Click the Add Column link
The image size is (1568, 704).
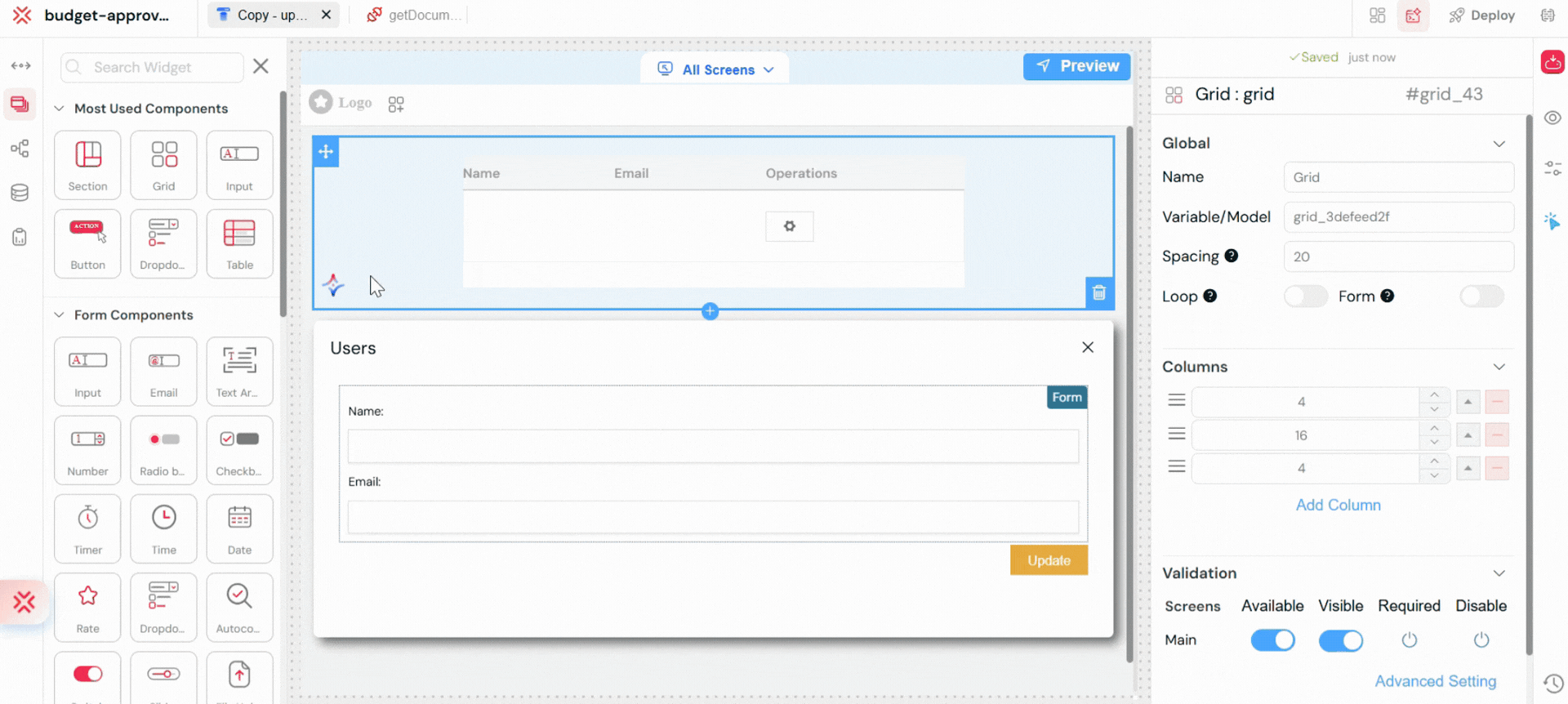coord(1338,505)
